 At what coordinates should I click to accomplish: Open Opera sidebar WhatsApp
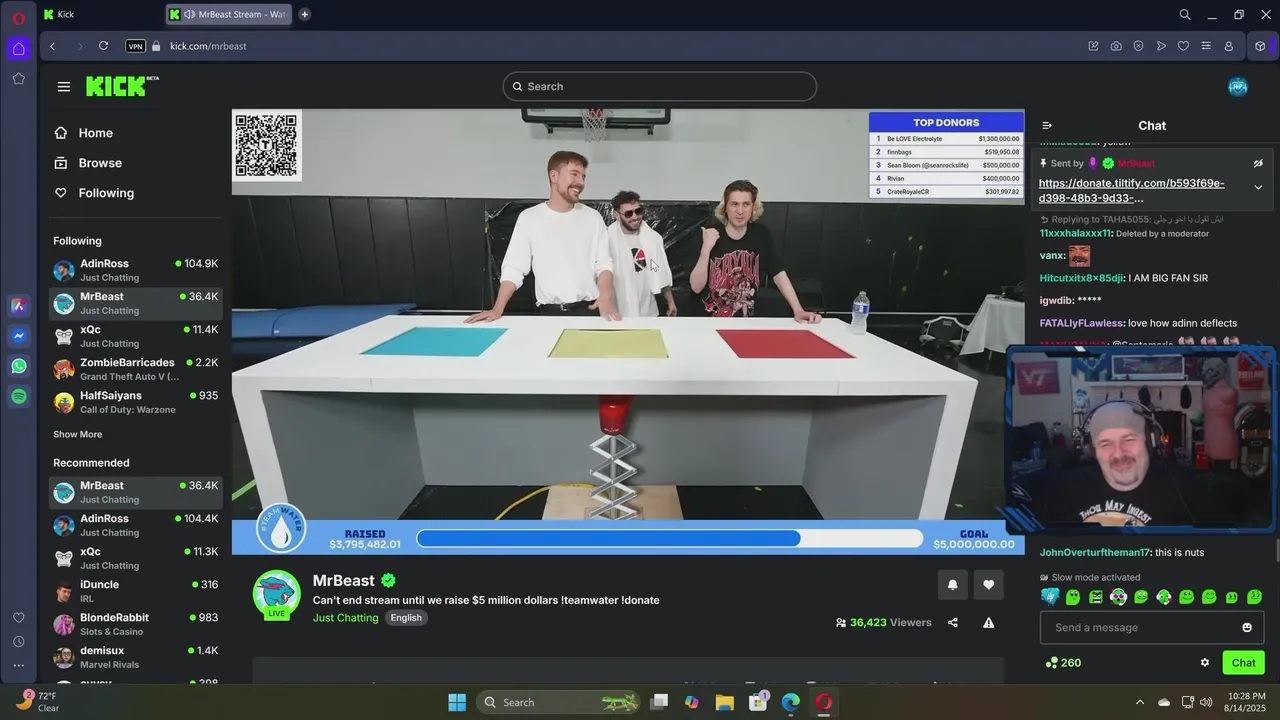click(19, 367)
